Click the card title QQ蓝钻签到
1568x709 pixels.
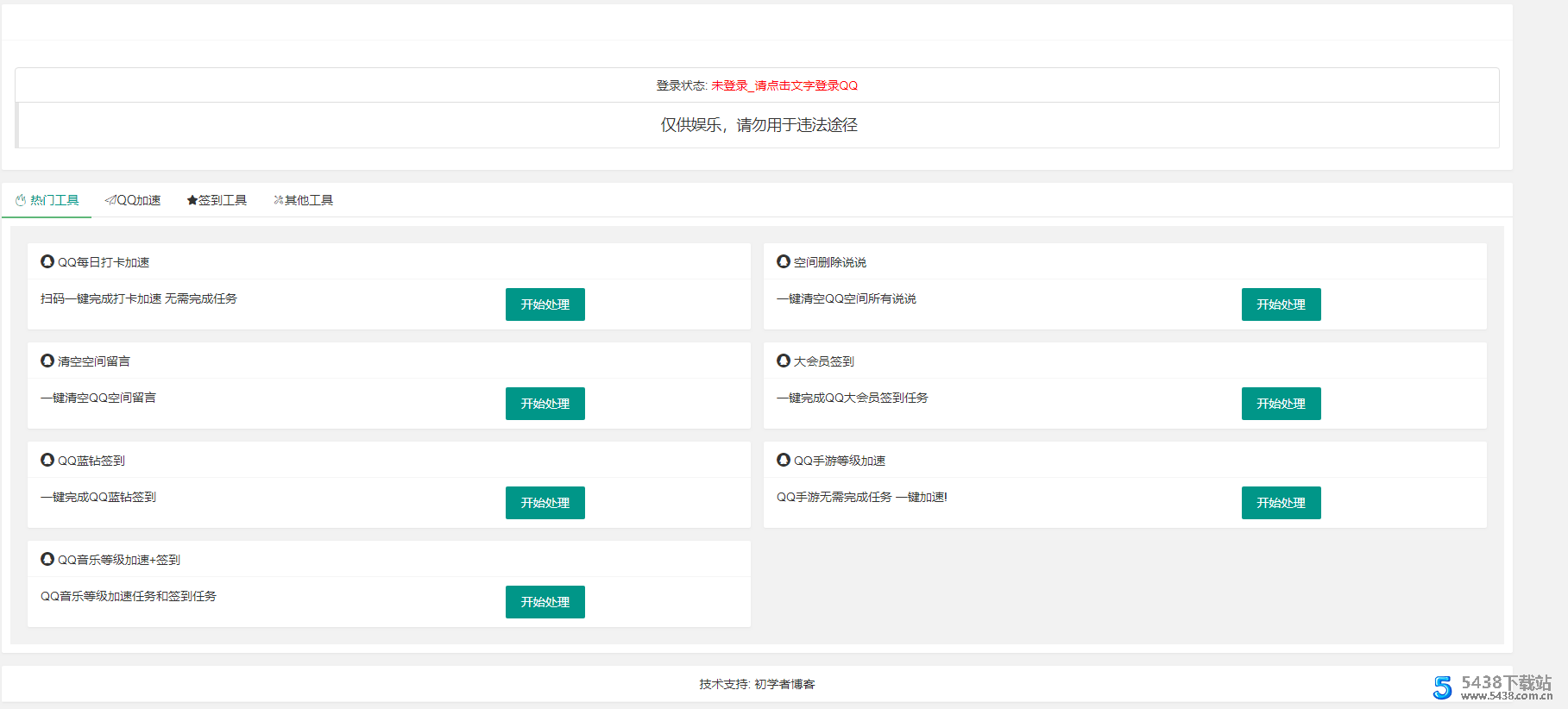(x=91, y=461)
